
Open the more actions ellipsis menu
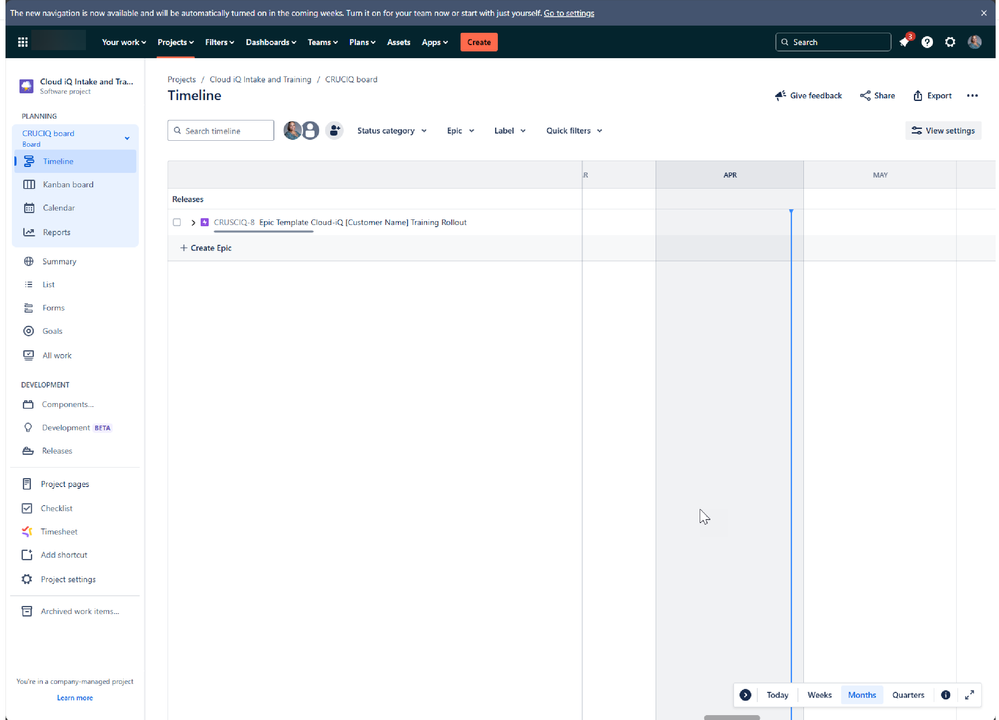click(x=972, y=96)
